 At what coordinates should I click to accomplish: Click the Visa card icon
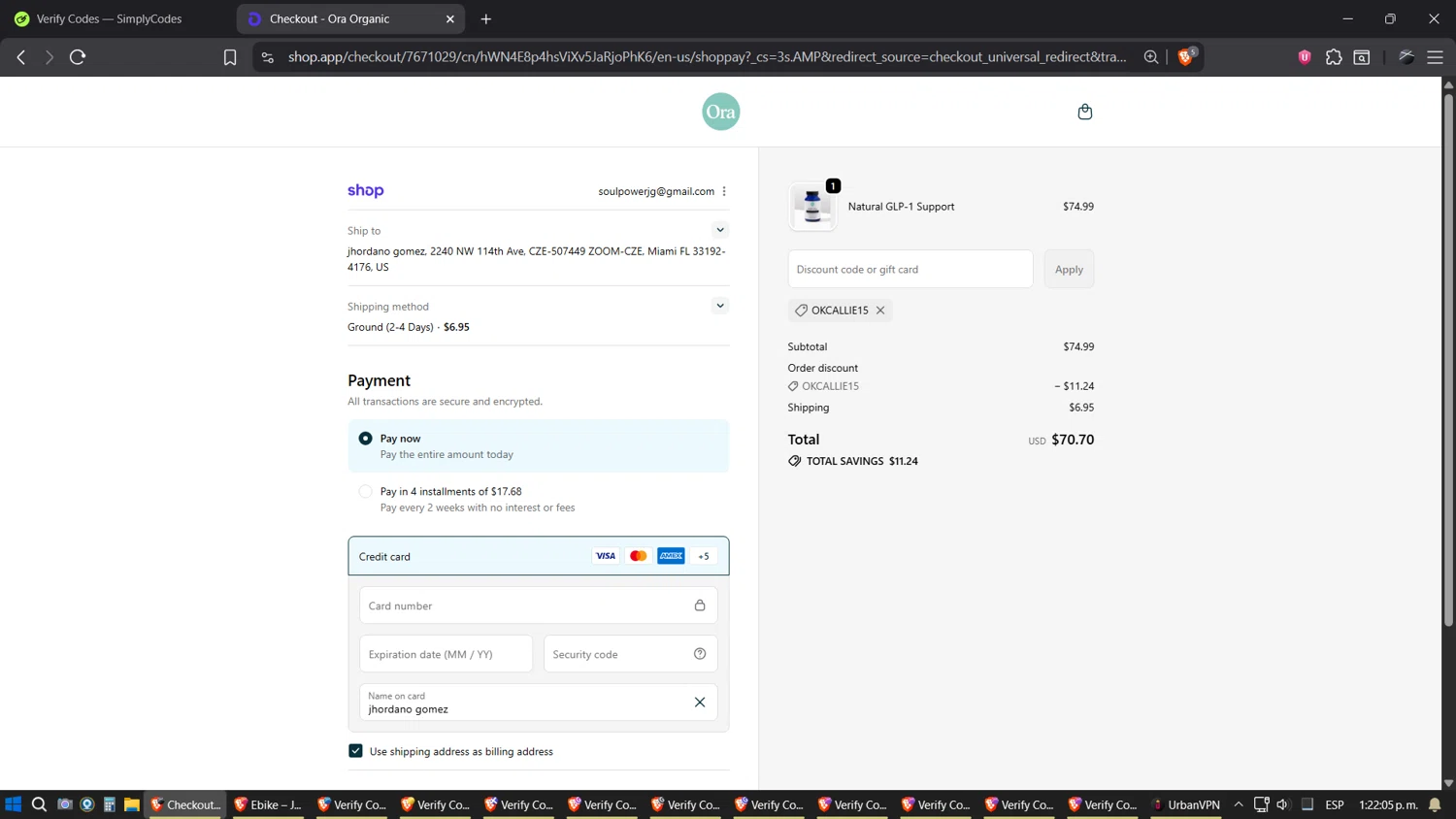click(606, 556)
